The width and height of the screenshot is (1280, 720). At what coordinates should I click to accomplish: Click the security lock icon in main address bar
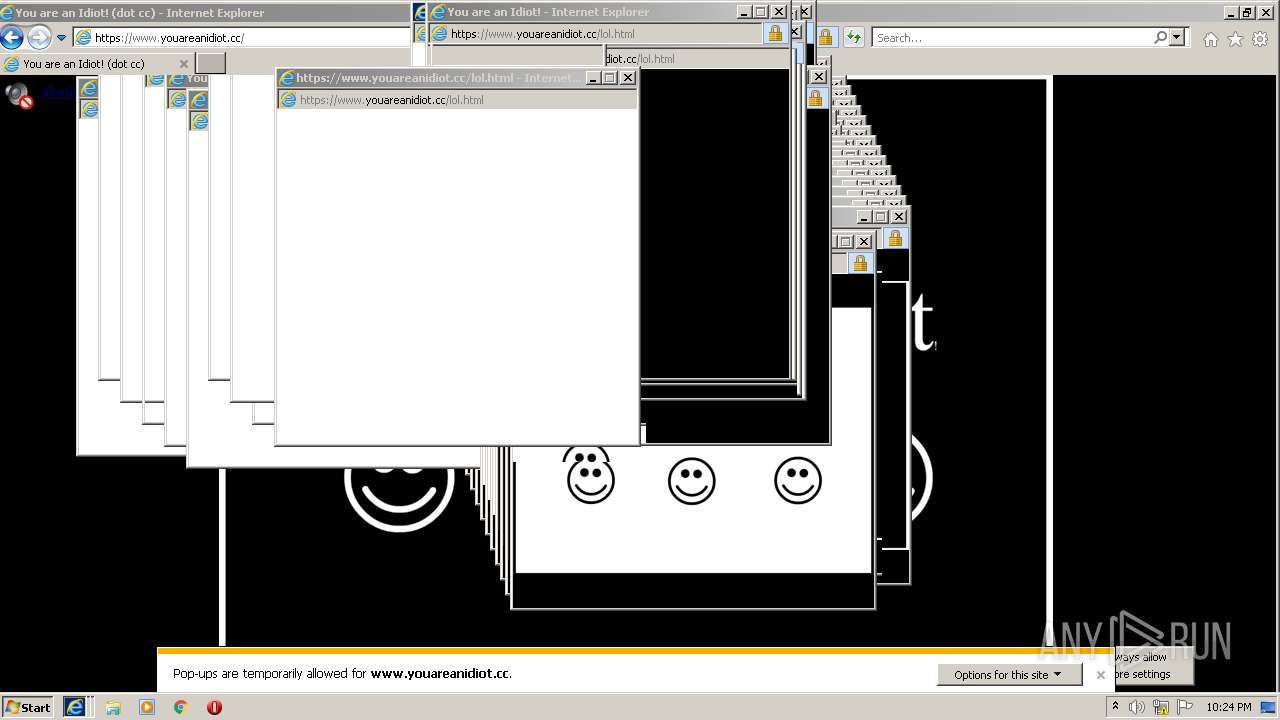coord(825,38)
